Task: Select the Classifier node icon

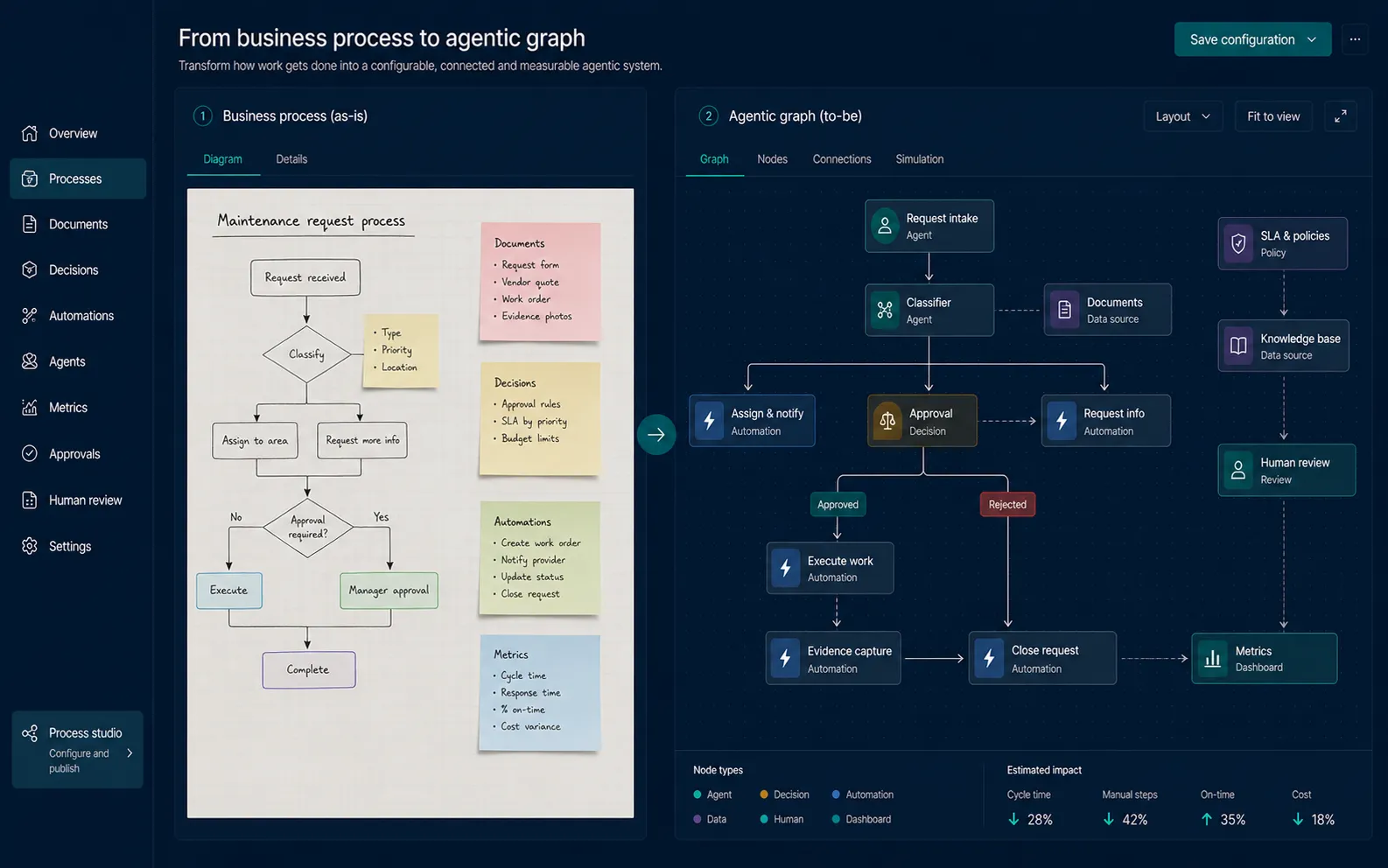Action: click(885, 310)
